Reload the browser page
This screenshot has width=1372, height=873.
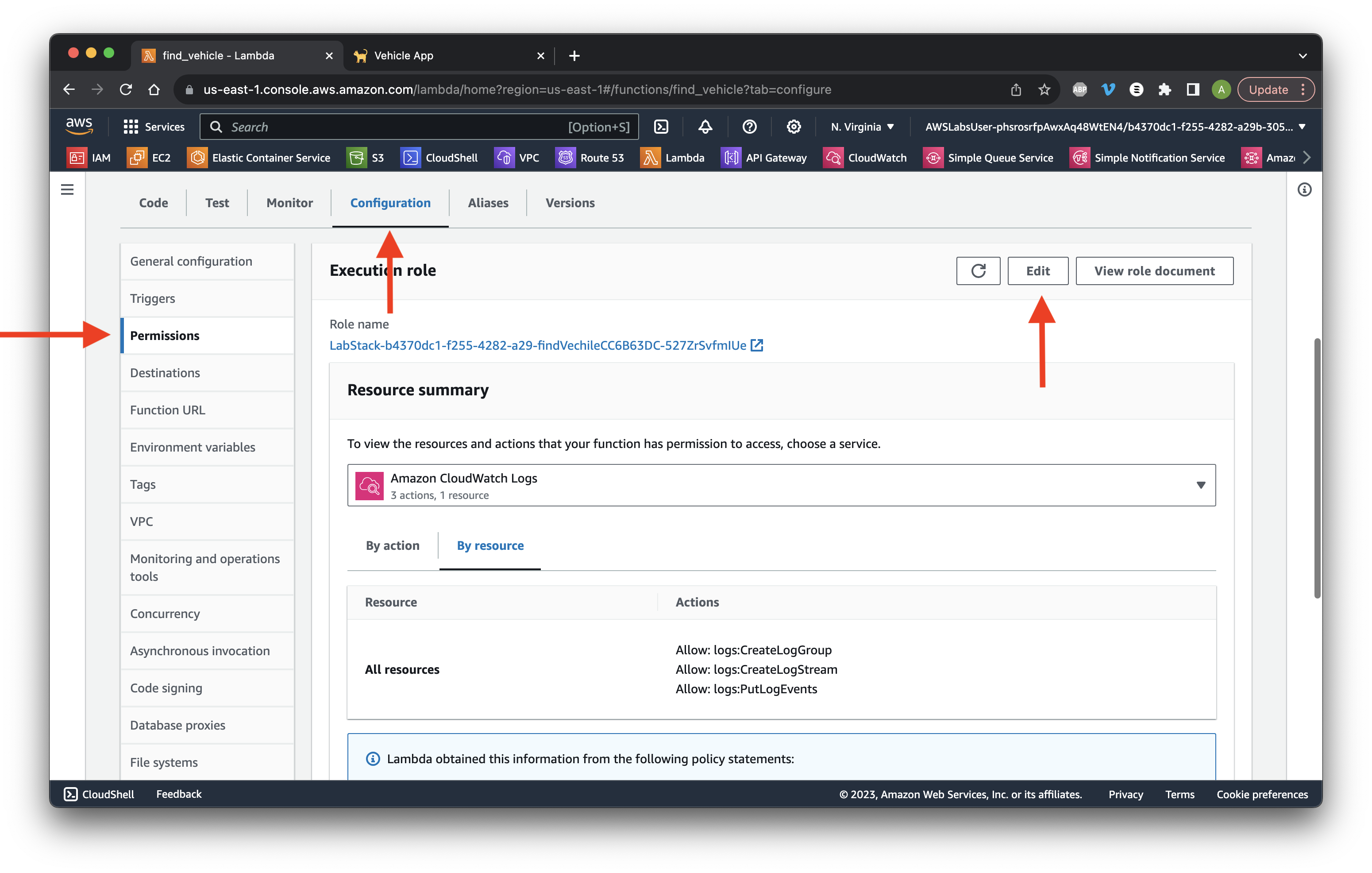pos(126,89)
